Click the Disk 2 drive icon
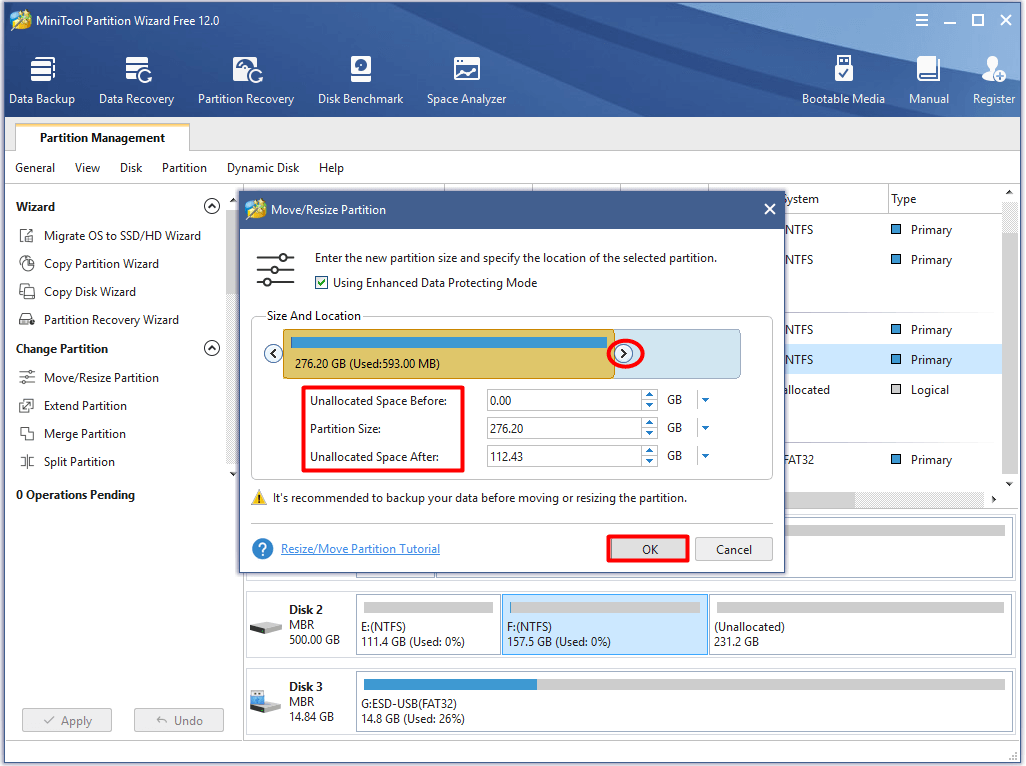1026x766 pixels. click(266, 627)
